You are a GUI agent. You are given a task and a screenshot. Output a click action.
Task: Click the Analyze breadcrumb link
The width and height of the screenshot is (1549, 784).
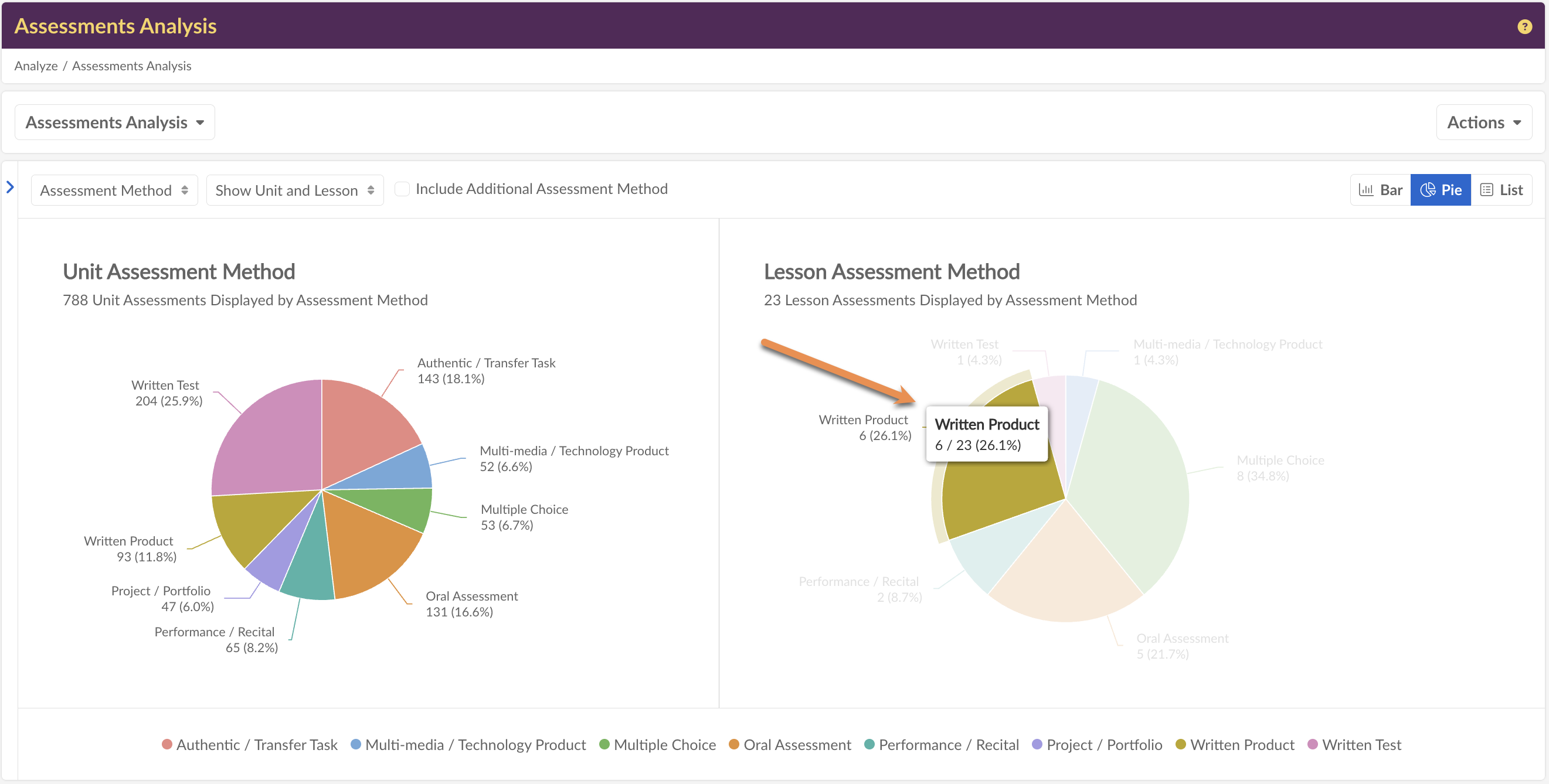point(36,66)
